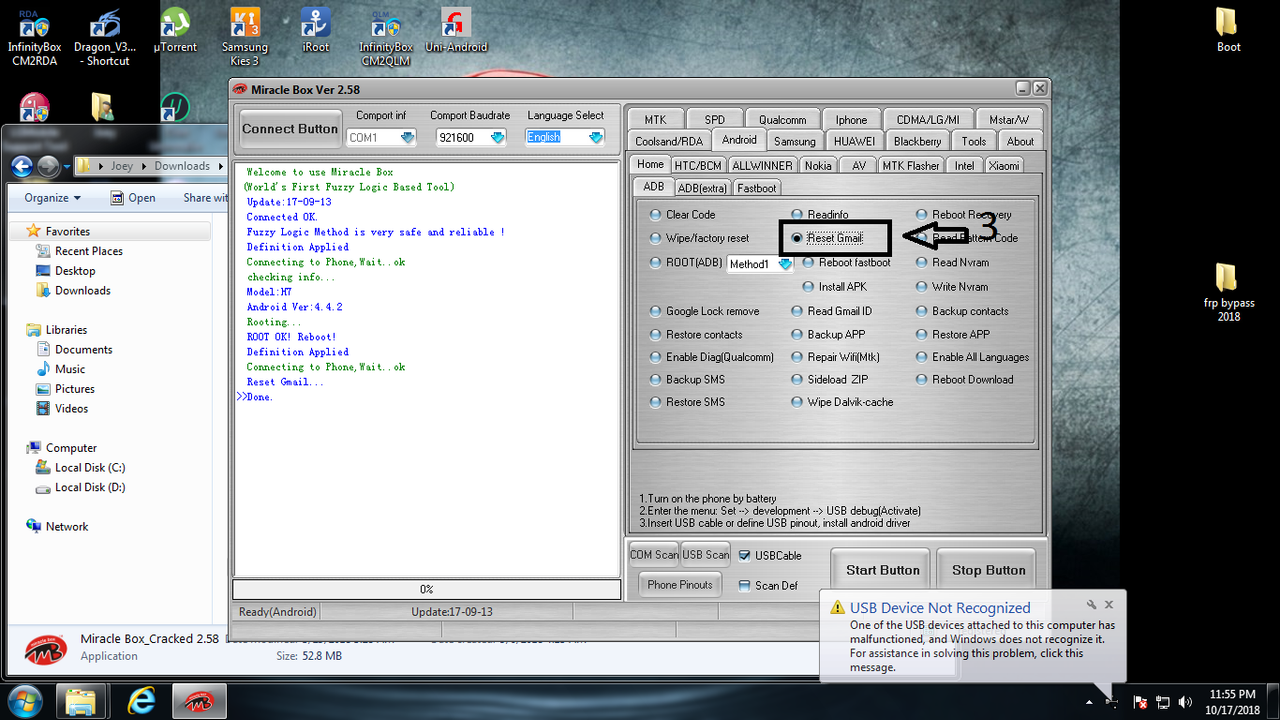Click the Explorer back navigation arrow
This screenshot has width=1280, height=720.
pos(22,166)
